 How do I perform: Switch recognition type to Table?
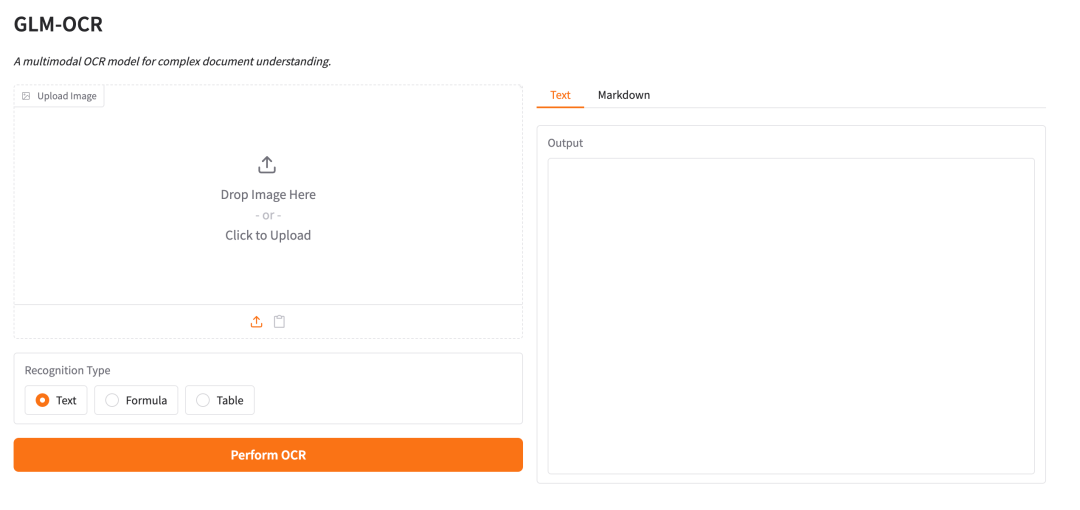point(203,400)
